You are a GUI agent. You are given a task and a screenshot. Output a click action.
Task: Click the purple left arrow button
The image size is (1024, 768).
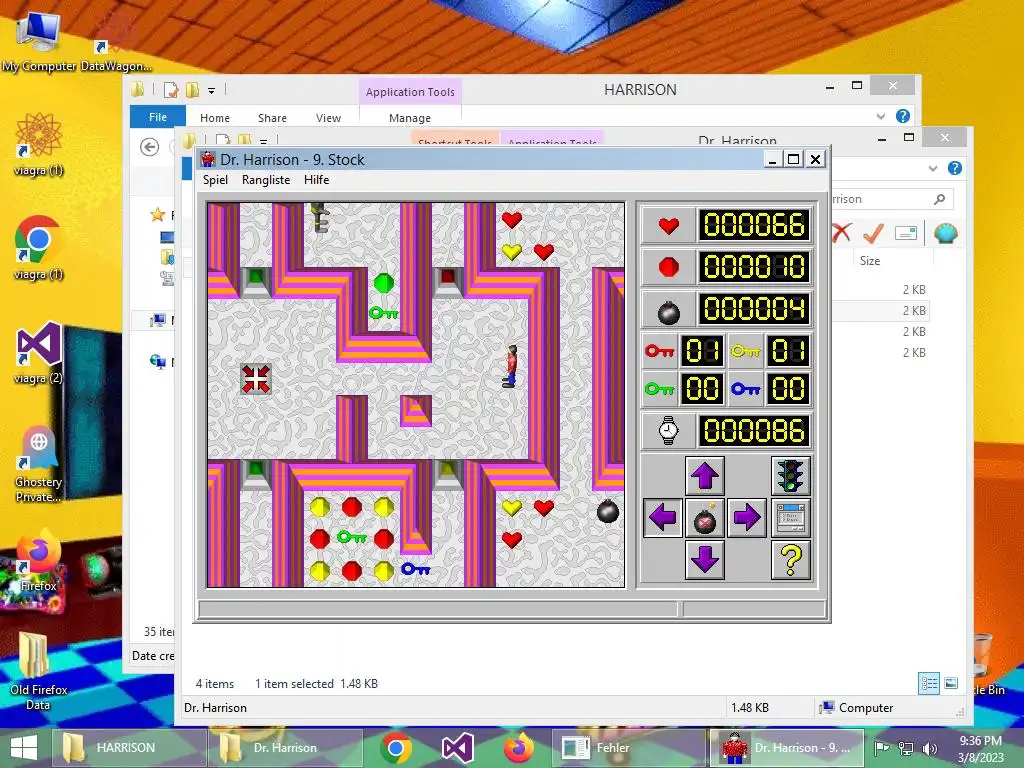(x=663, y=518)
